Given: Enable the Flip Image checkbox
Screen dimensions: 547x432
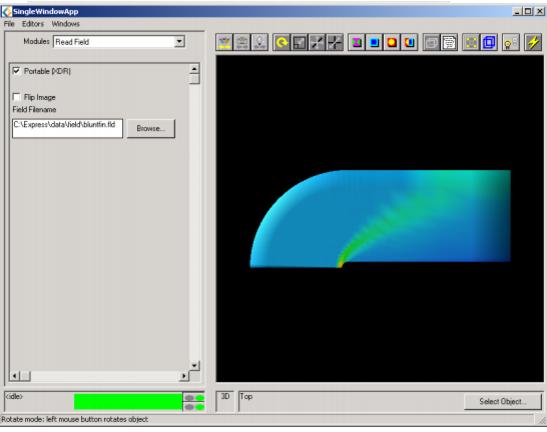Looking at the screenshot, I should point(16,97).
